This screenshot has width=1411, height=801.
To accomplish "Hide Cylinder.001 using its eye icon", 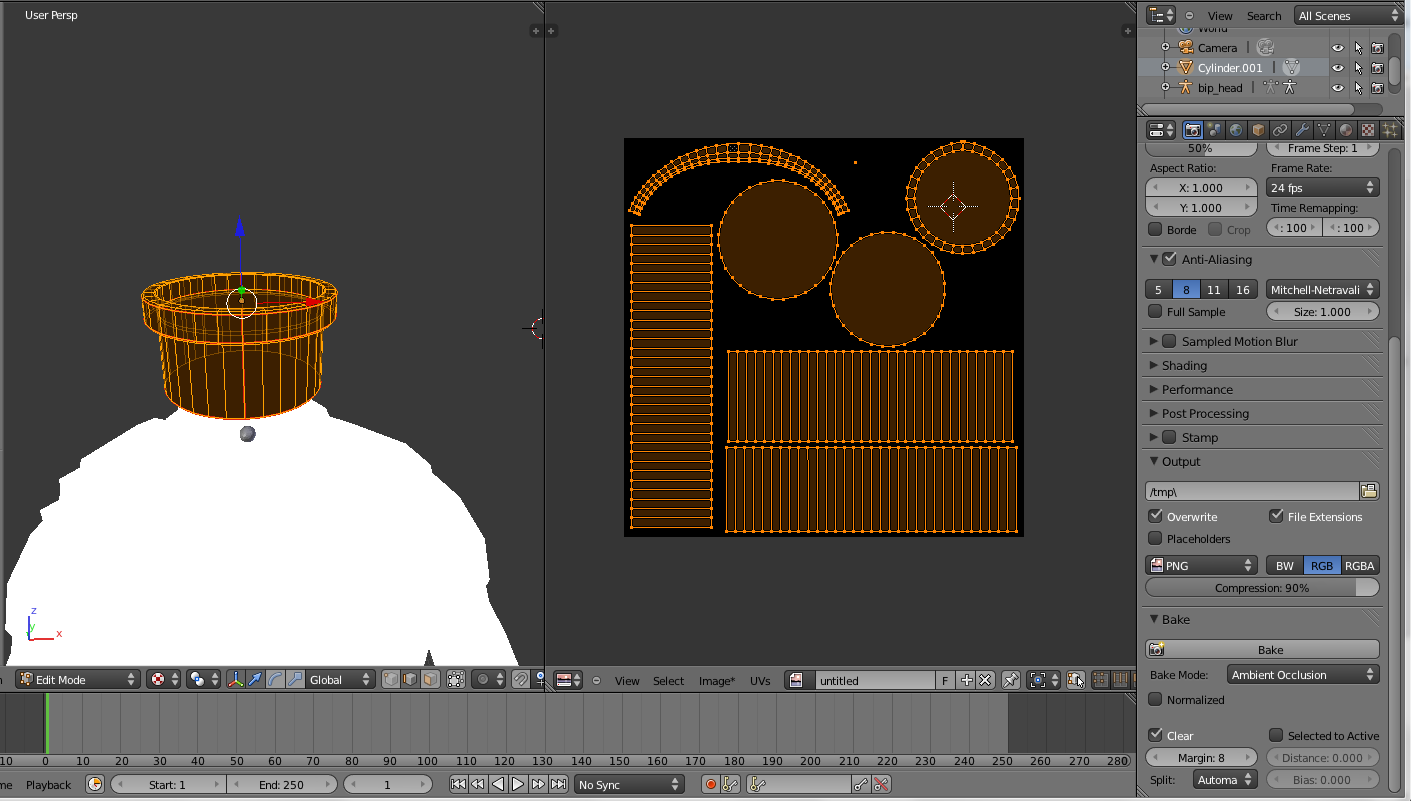I will (1338, 68).
